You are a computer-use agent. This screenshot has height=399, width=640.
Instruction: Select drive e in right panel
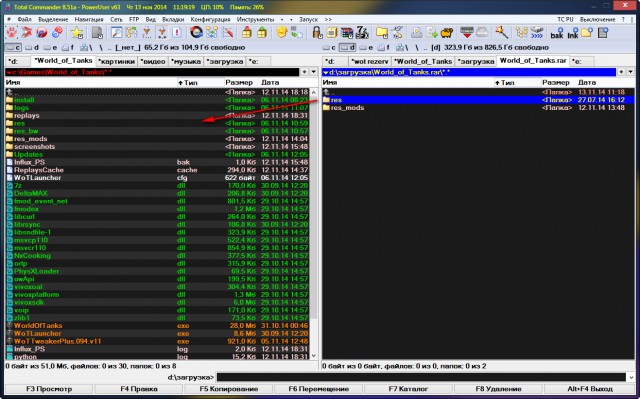pos(366,47)
